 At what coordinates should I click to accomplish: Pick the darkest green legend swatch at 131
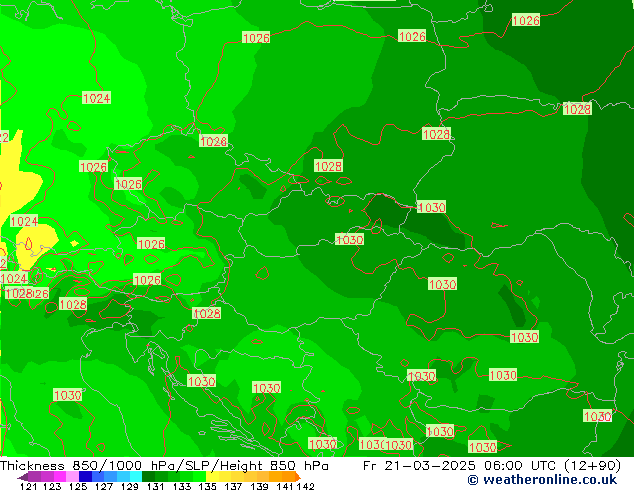148,477
